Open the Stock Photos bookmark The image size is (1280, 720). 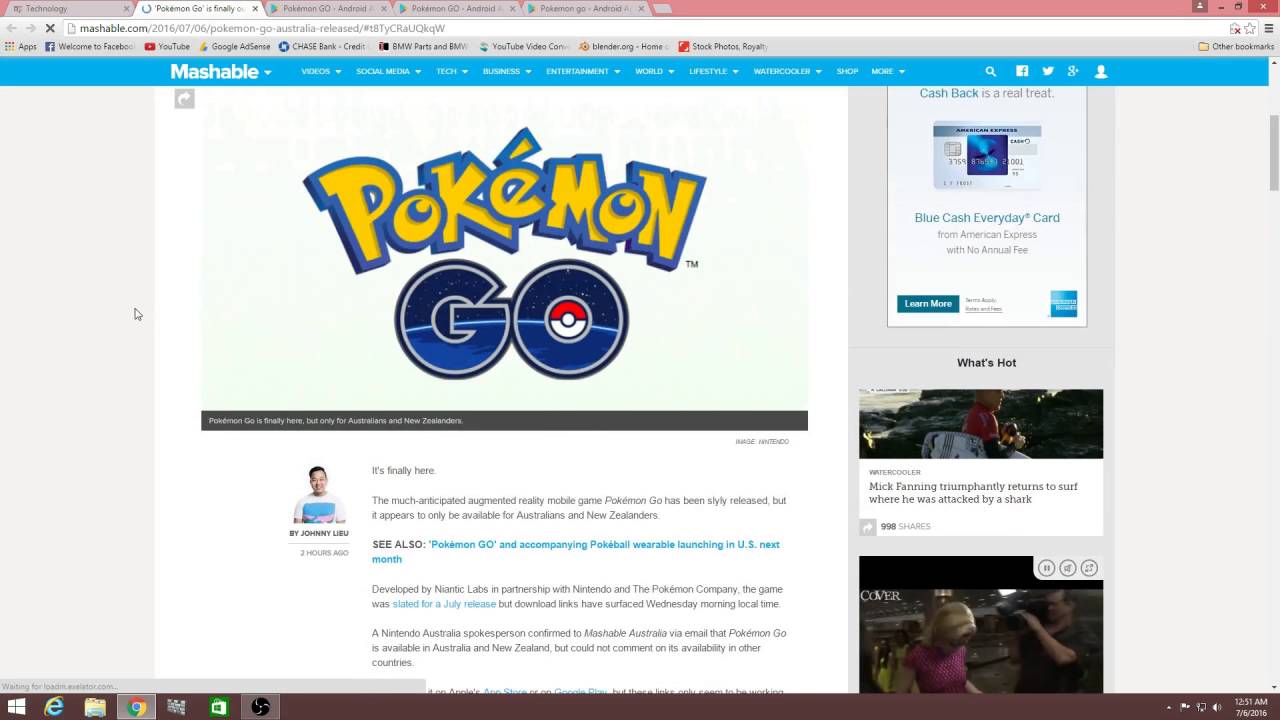click(x=723, y=47)
